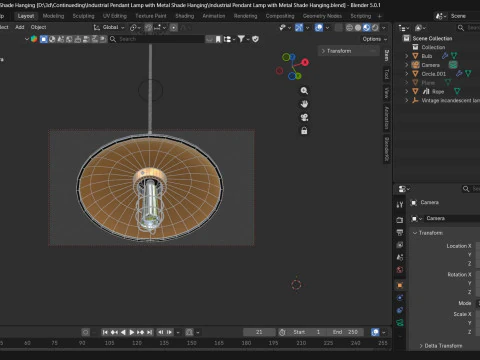The image size is (480, 360).
Task: Click the Camera object icon in outliner
Action: tap(415, 65)
